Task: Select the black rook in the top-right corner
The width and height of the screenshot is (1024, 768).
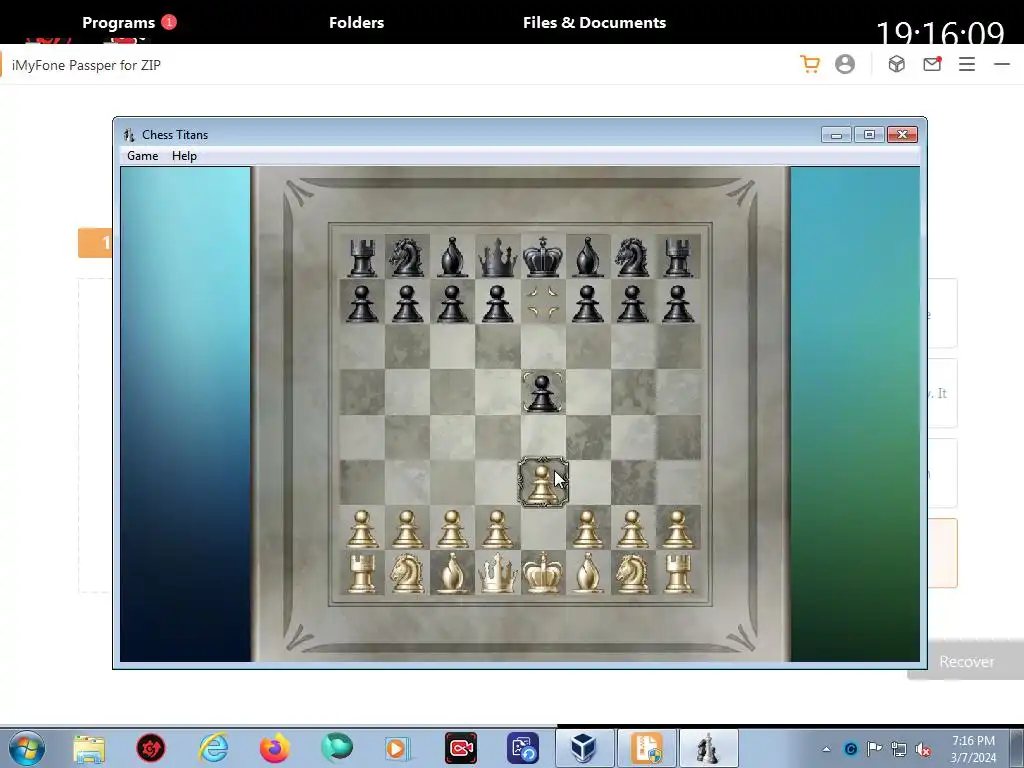Action: tap(678, 257)
